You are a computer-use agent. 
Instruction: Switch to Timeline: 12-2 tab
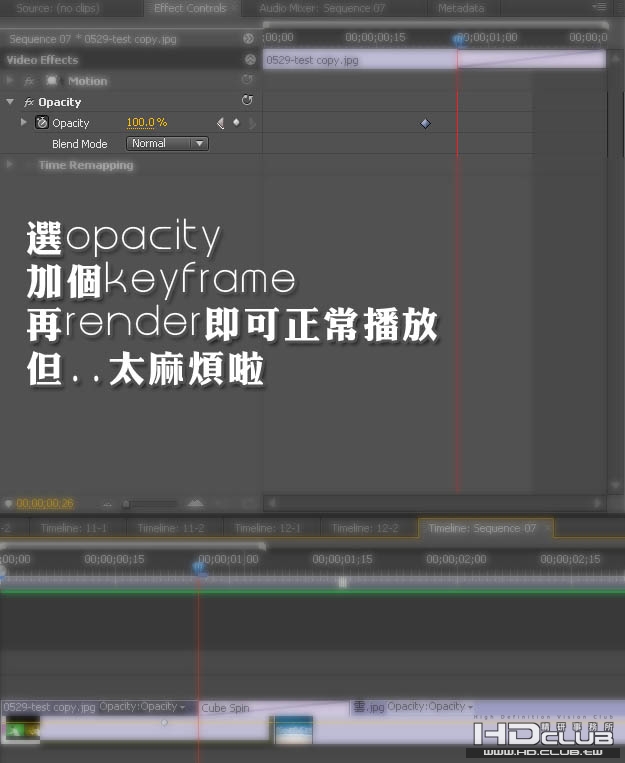(365, 528)
